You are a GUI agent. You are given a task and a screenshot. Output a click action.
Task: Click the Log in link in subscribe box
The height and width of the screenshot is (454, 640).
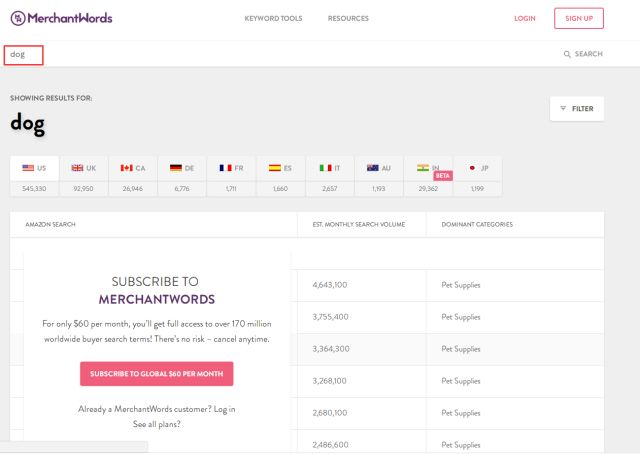tap(224, 409)
